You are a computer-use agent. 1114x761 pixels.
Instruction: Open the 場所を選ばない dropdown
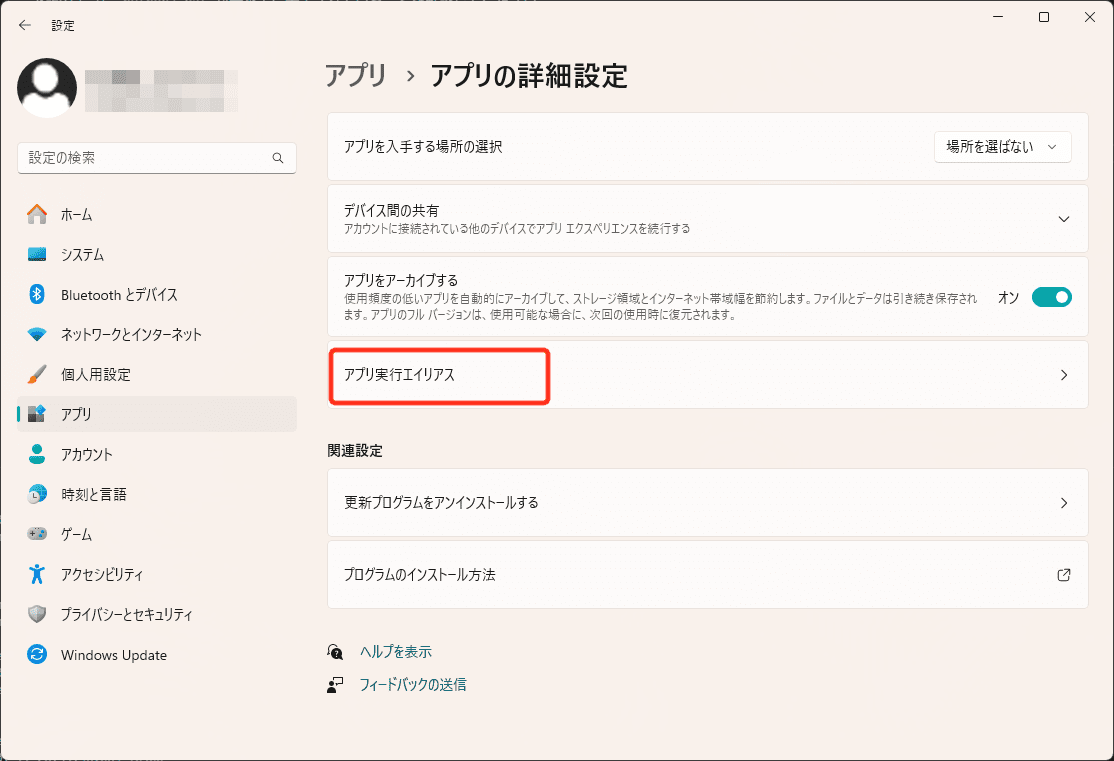click(1002, 146)
